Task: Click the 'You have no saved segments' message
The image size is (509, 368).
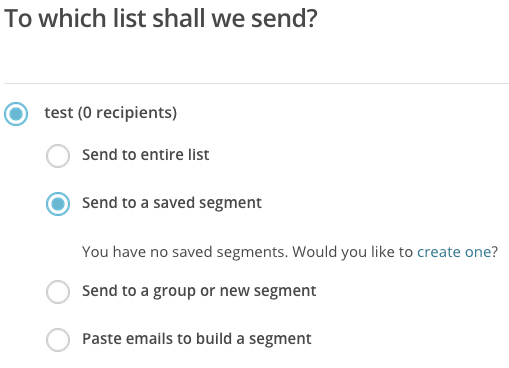Action: click(185, 252)
